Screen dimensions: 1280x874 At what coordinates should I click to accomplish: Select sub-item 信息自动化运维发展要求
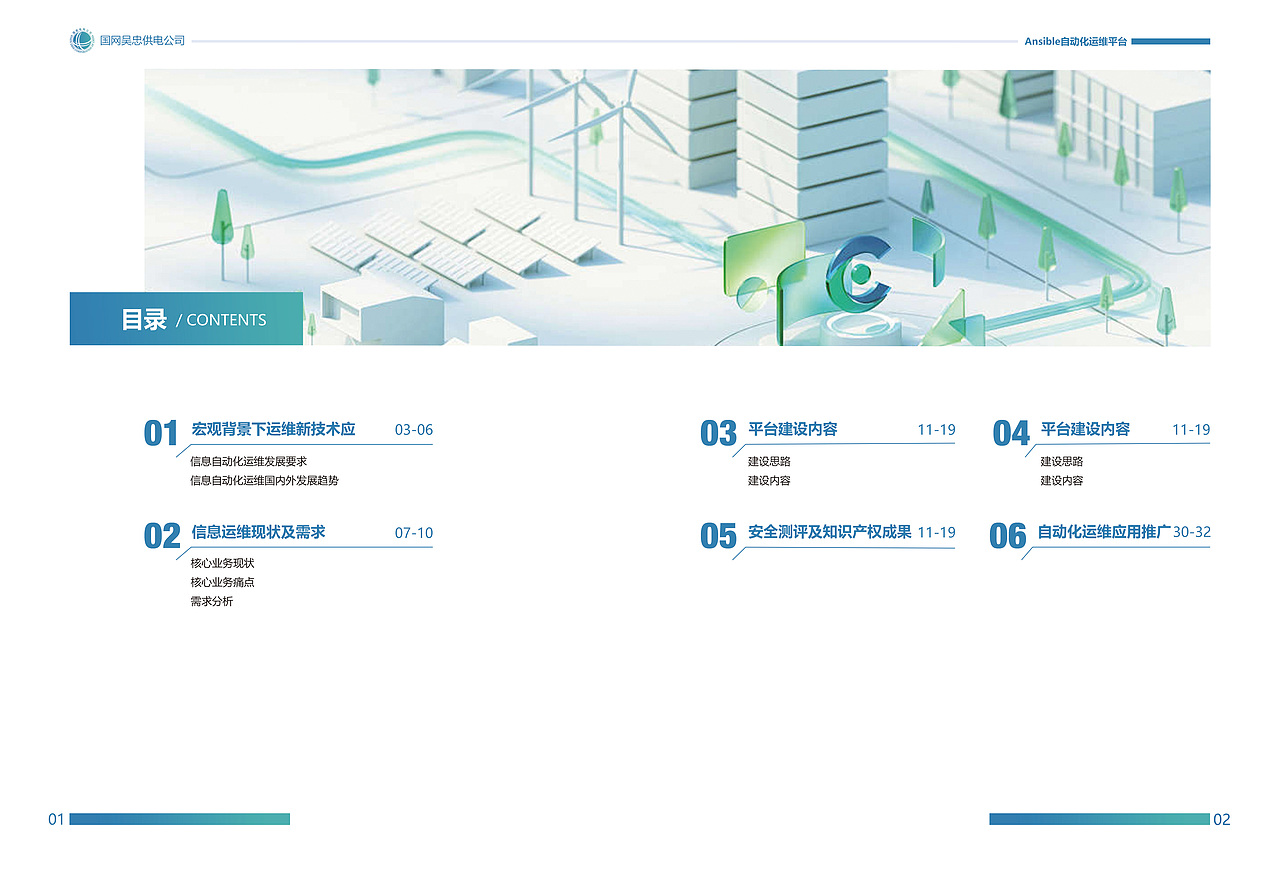click(248, 461)
